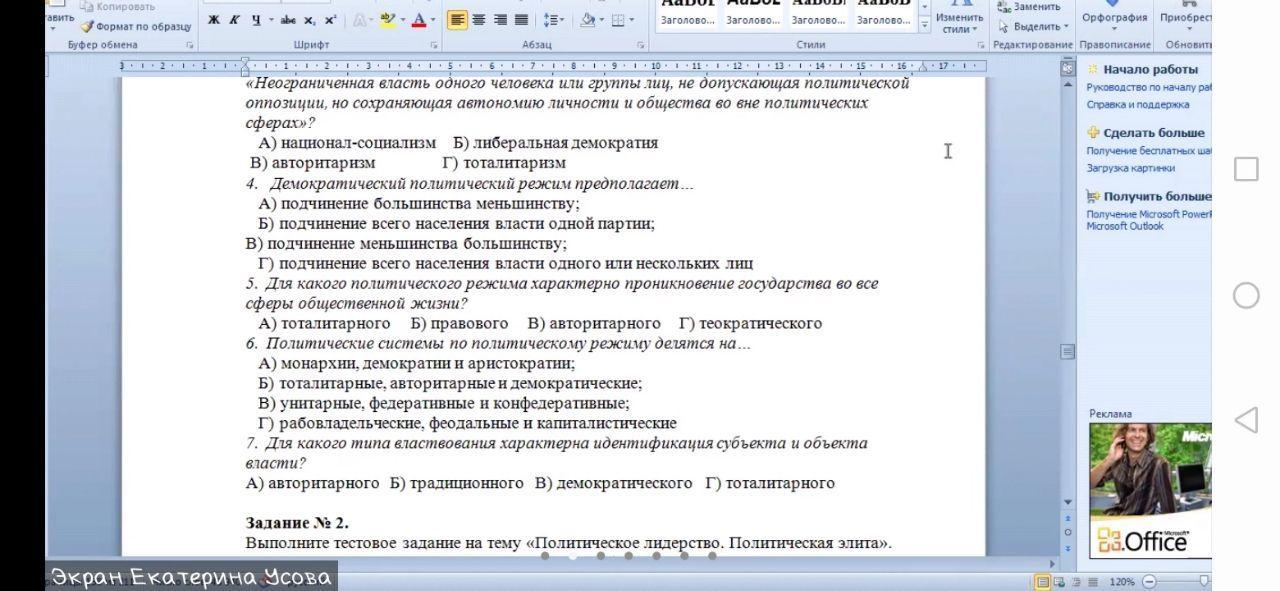Viewport: 1280px width, 591px height.
Task: Go to next page browse arrow
Action: pos(1067,546)
